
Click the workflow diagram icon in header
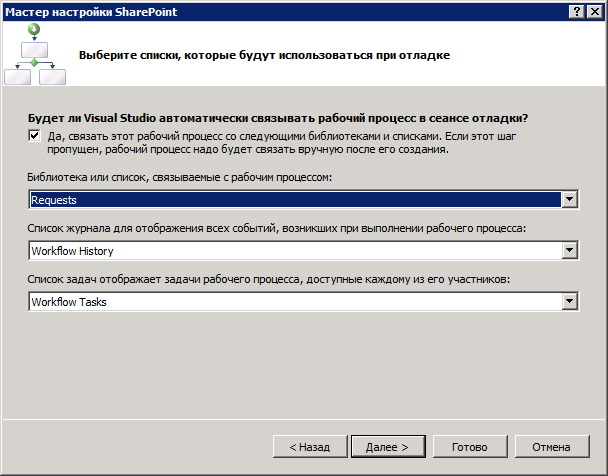coord(35,54)
